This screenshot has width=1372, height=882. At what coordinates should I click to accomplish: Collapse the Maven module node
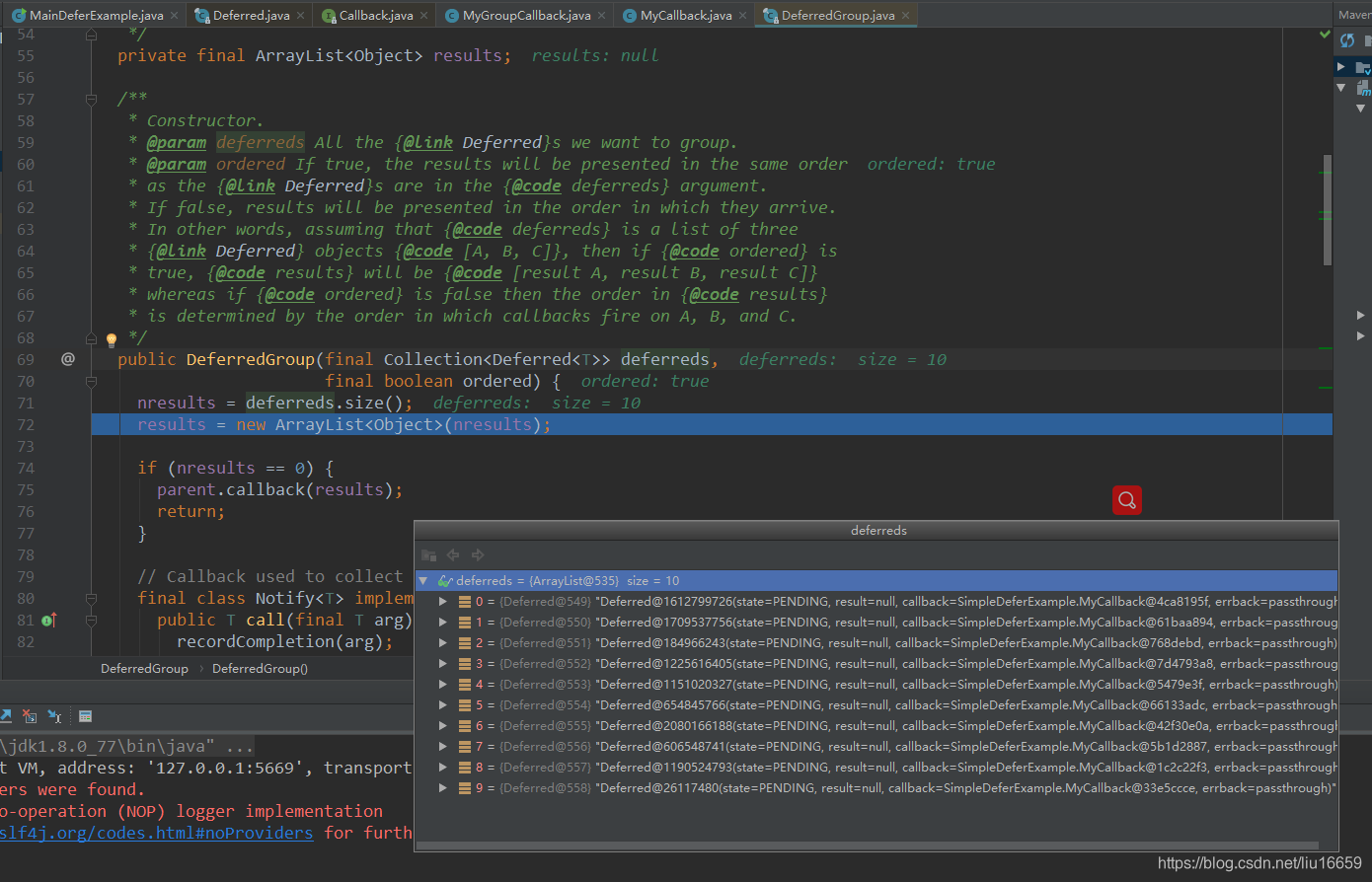pos(1340,88)
